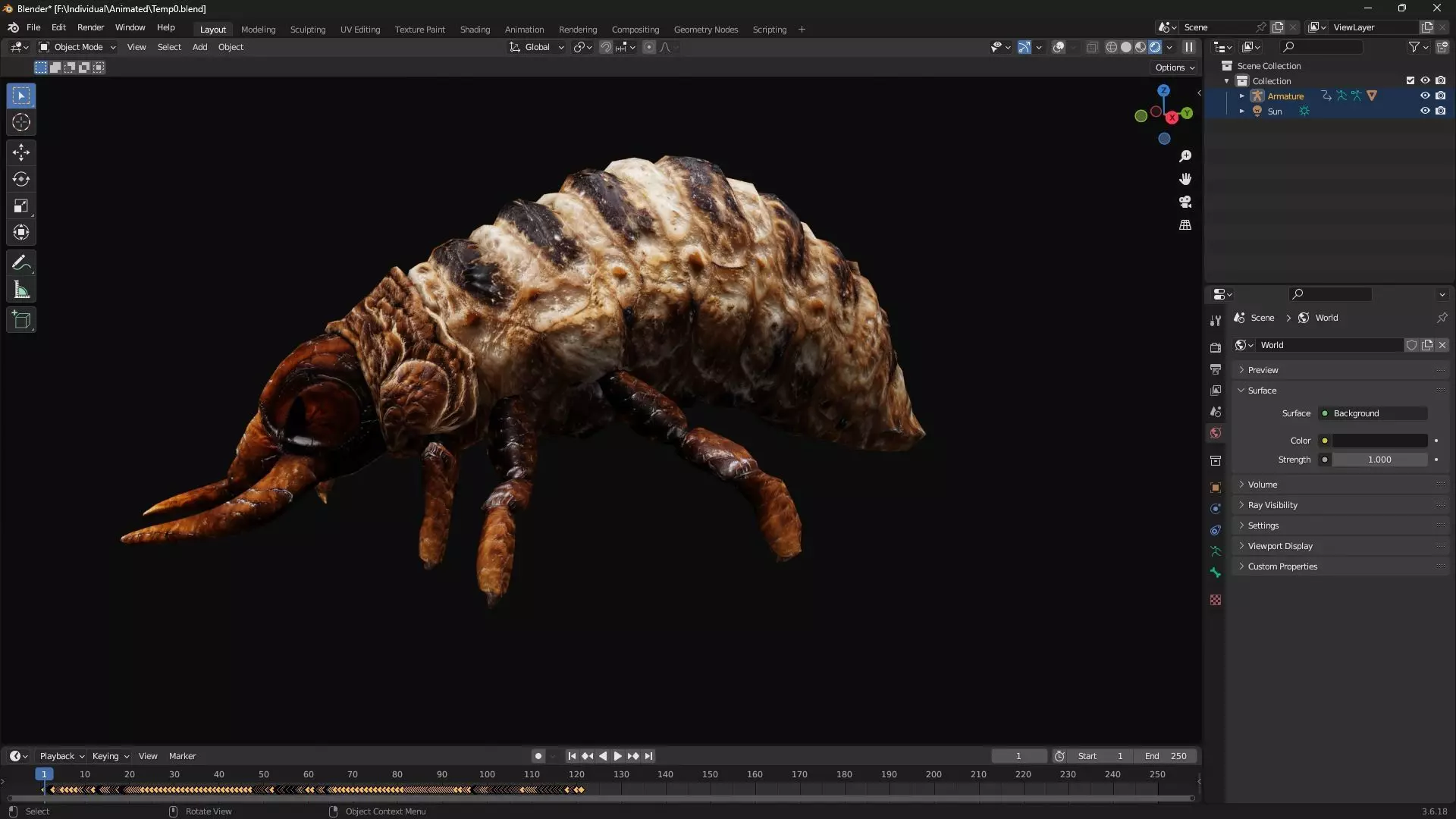Open the Scene properties tab

[x=1216, y=411]
